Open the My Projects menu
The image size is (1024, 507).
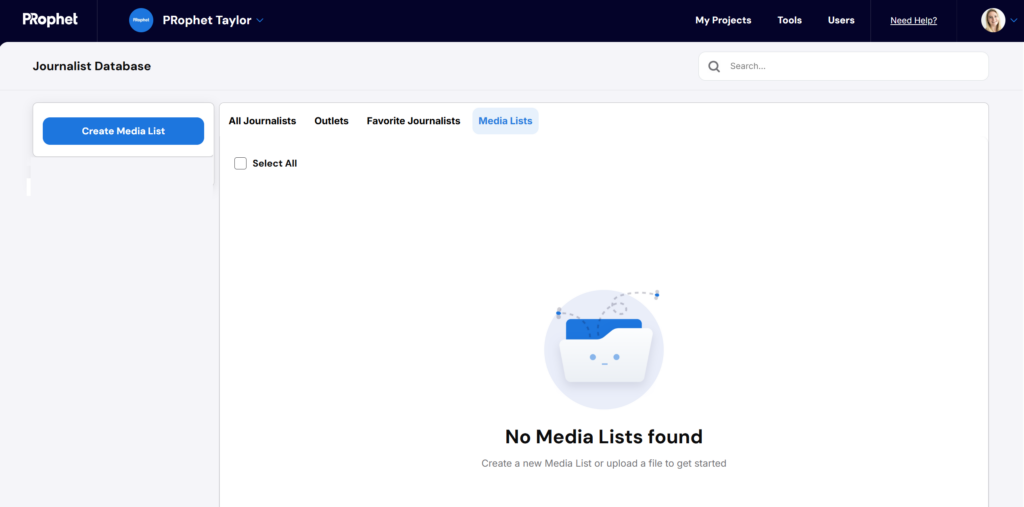[723, 20]
